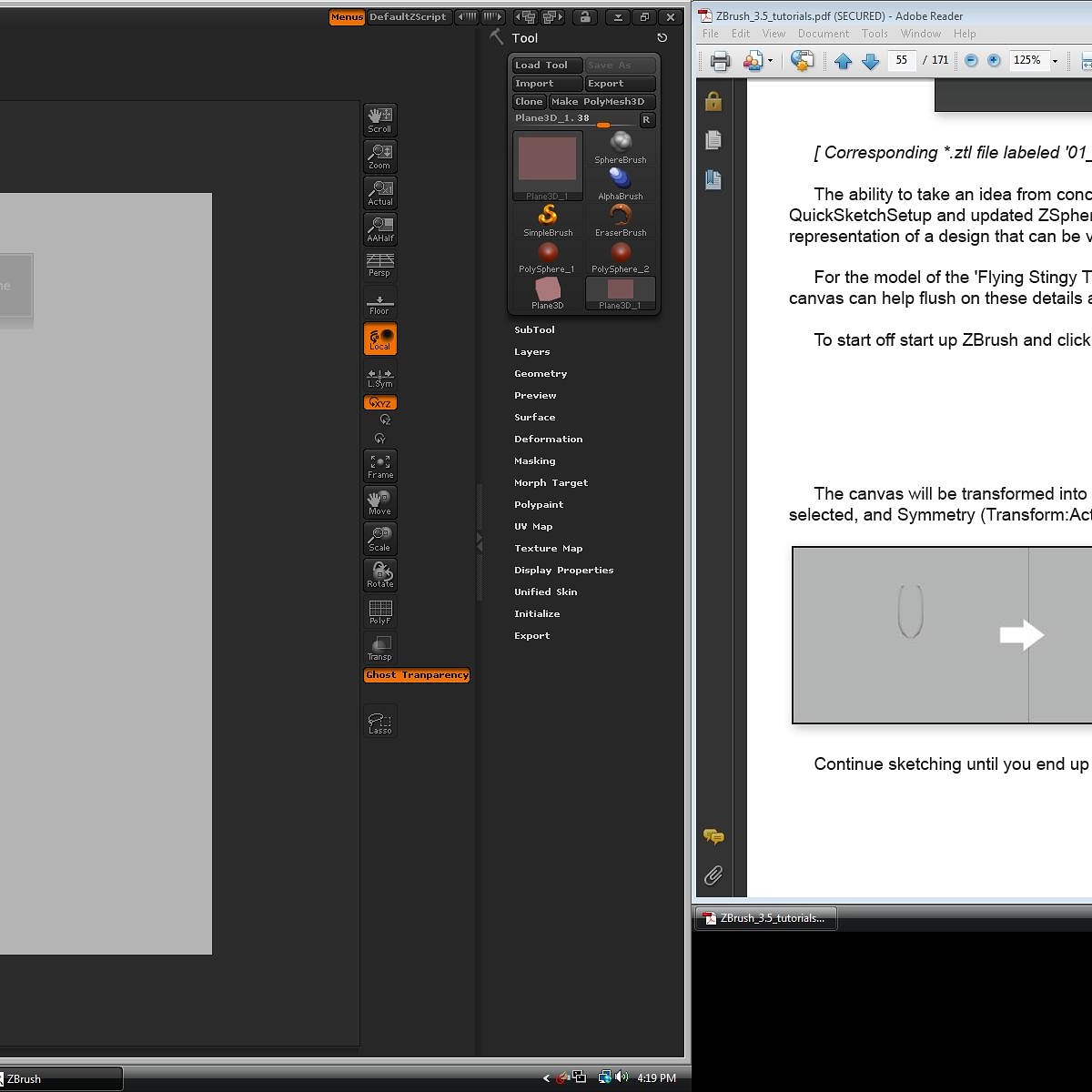Expand the SubTool subpalette
Image resolution: width=1092 pixels, height=1092 pixels.
(x=534, y=329)
